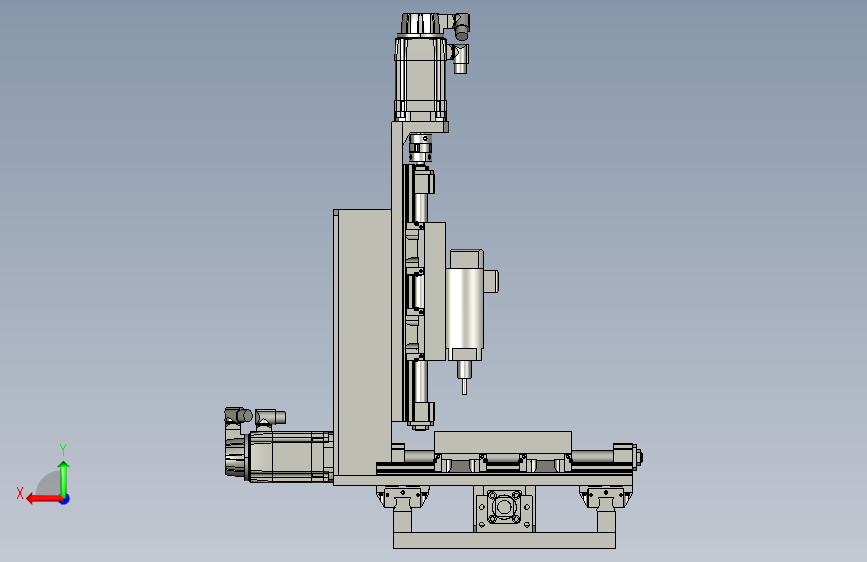Select the shaft coupling below the top motor

tap(420, 148)
